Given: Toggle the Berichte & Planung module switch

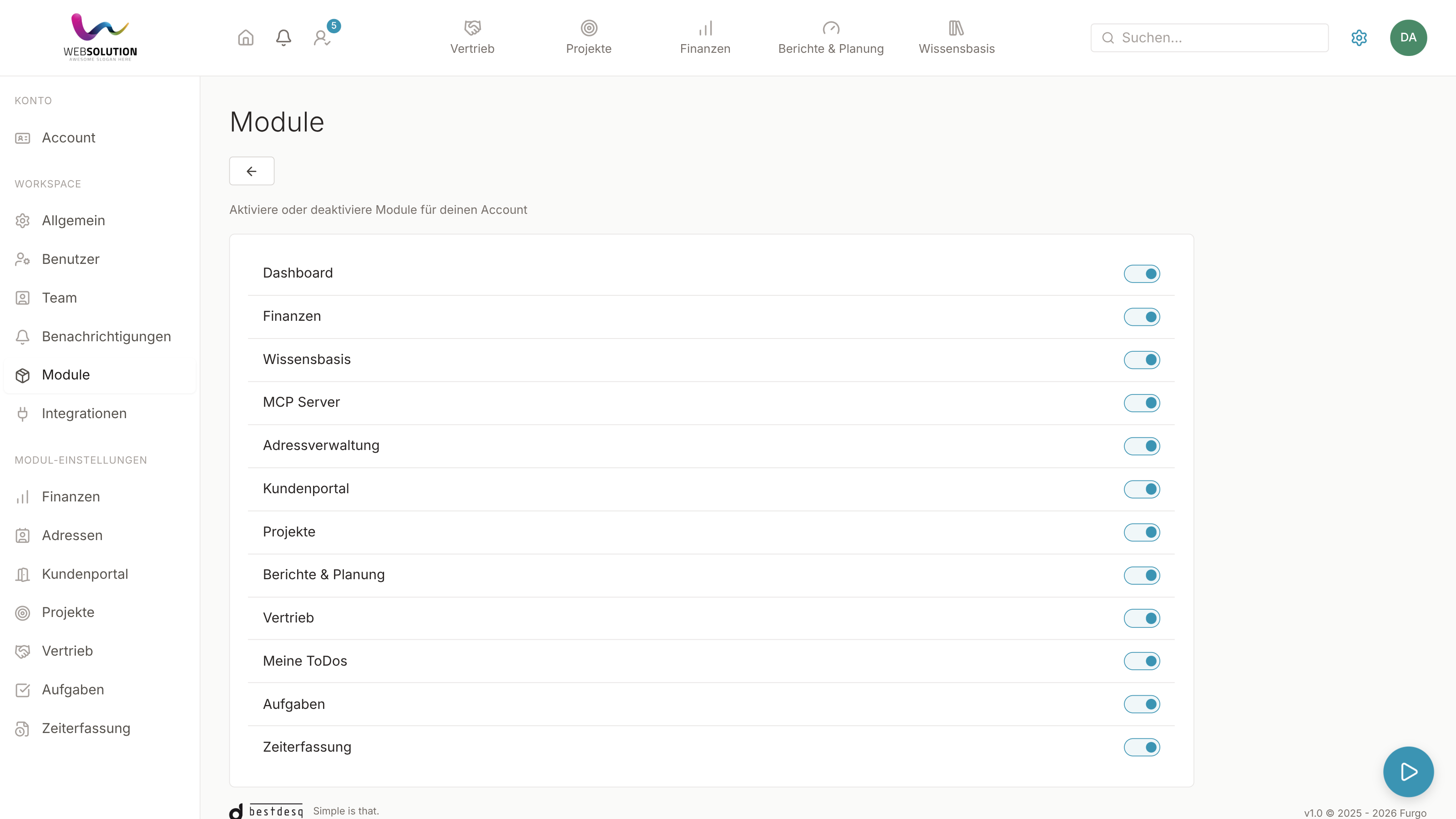Looking at the screenshot, I should [x=1142, y=576].
